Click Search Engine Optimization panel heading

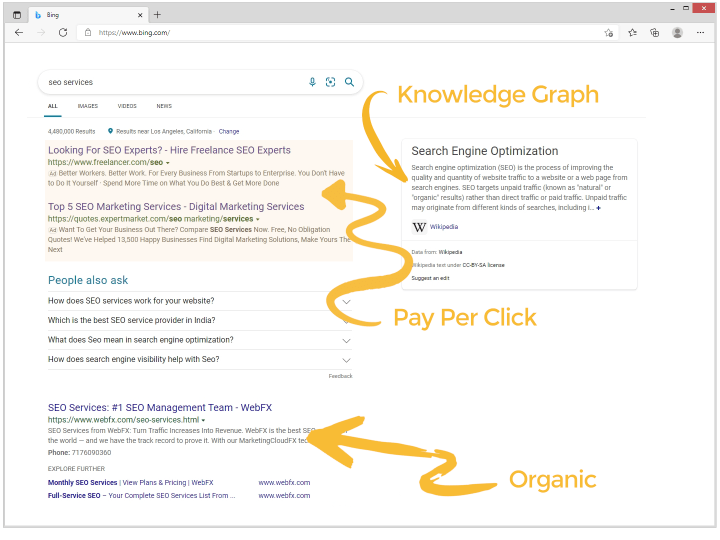[485, 151]
